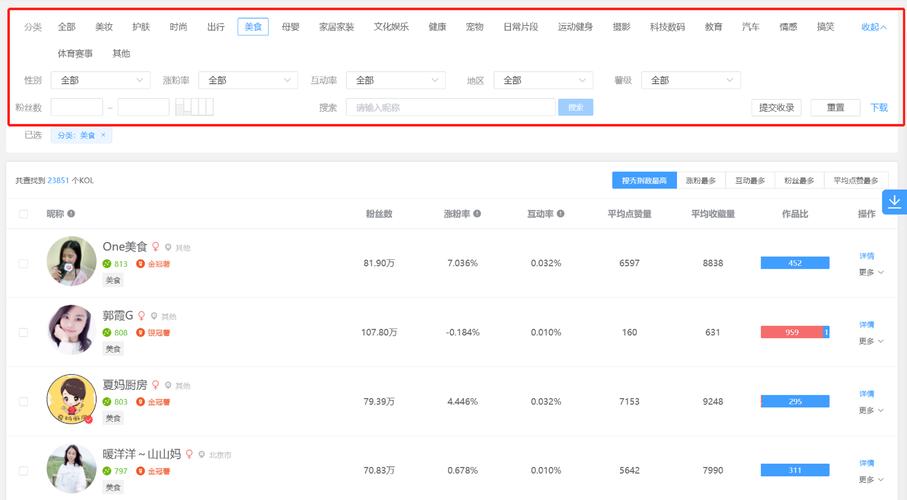Click the 请输入昵称 search field

[x=451, y=107]
